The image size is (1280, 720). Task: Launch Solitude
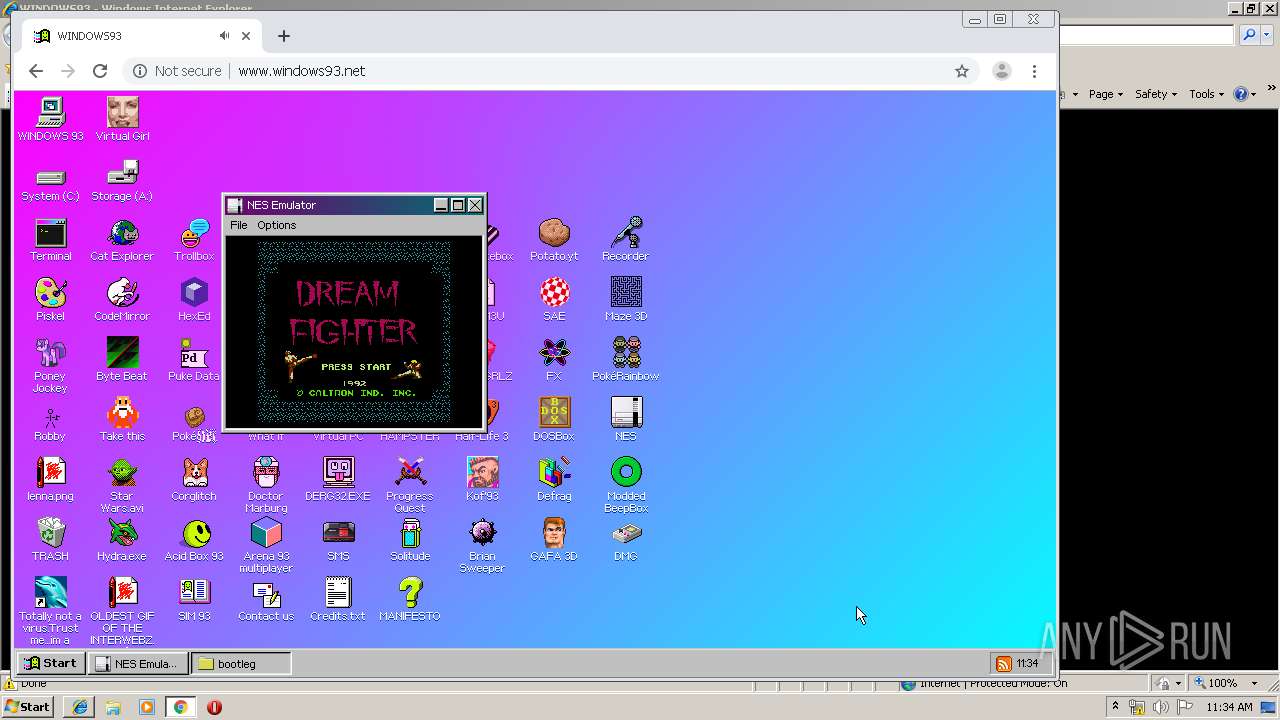point(410,540)
